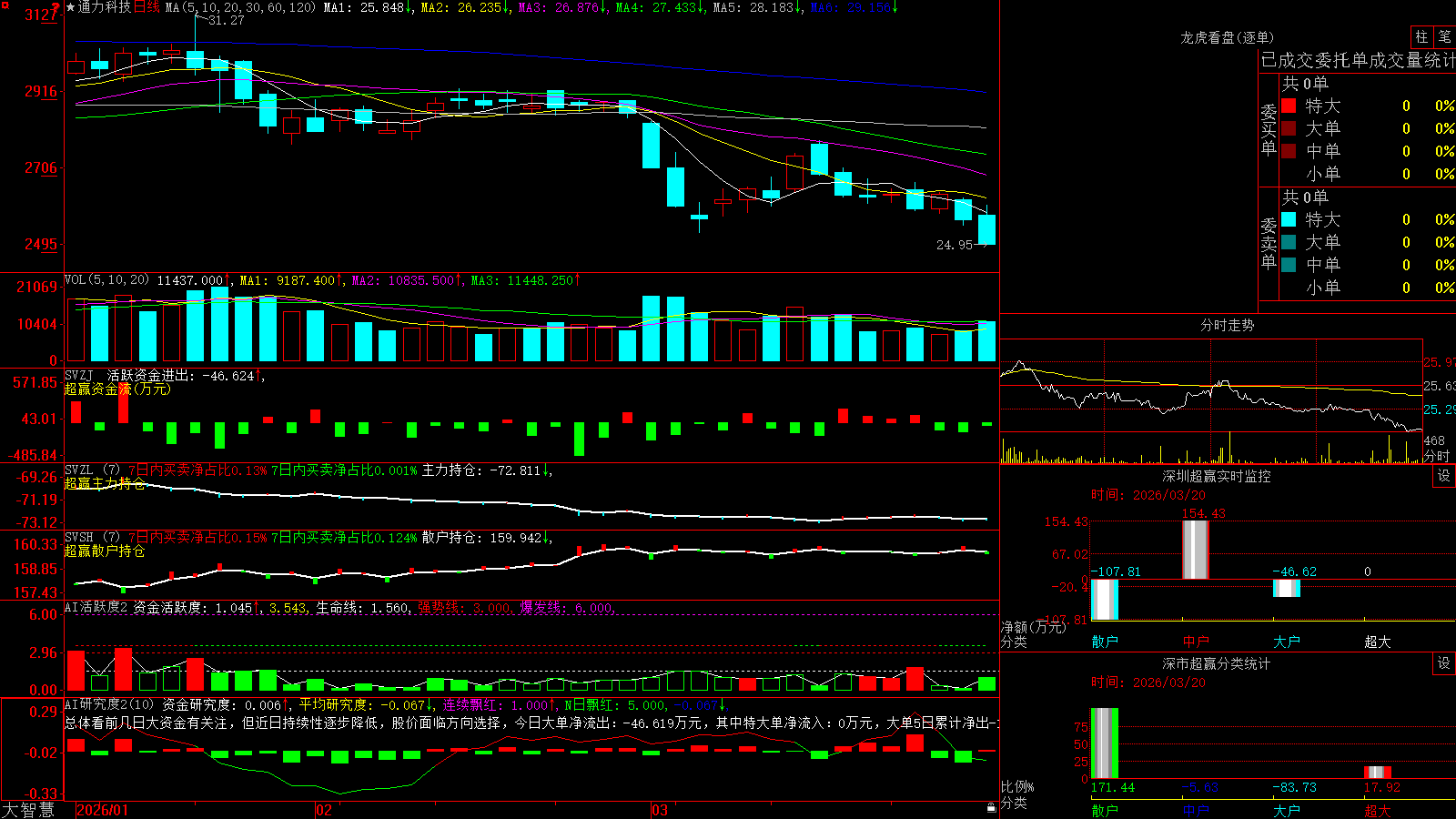Click the 龙虎看盘(逐单) panel title
1456x819 pixels.
coord(1227,37)
